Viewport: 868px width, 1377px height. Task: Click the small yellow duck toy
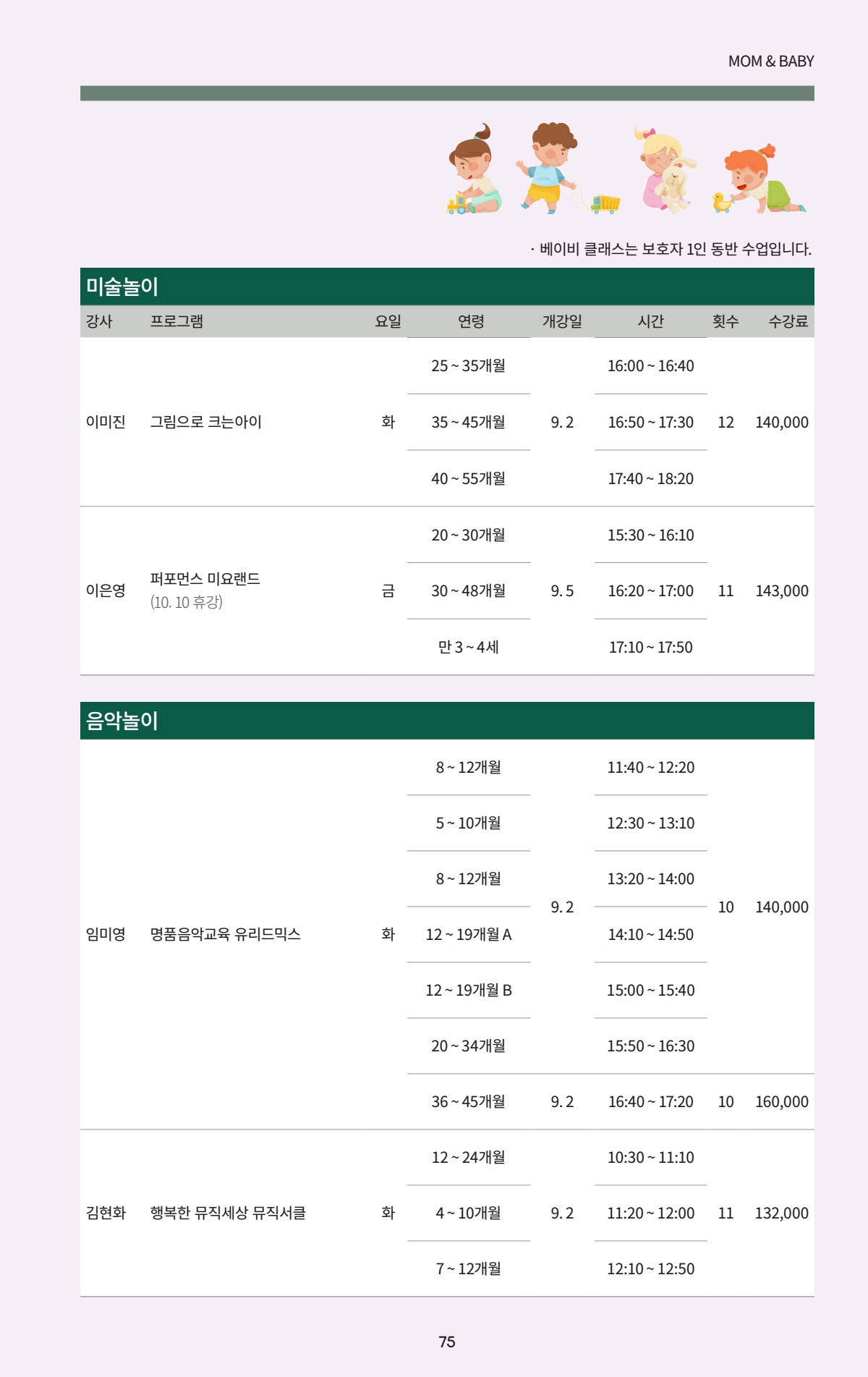tap(722, 202)
